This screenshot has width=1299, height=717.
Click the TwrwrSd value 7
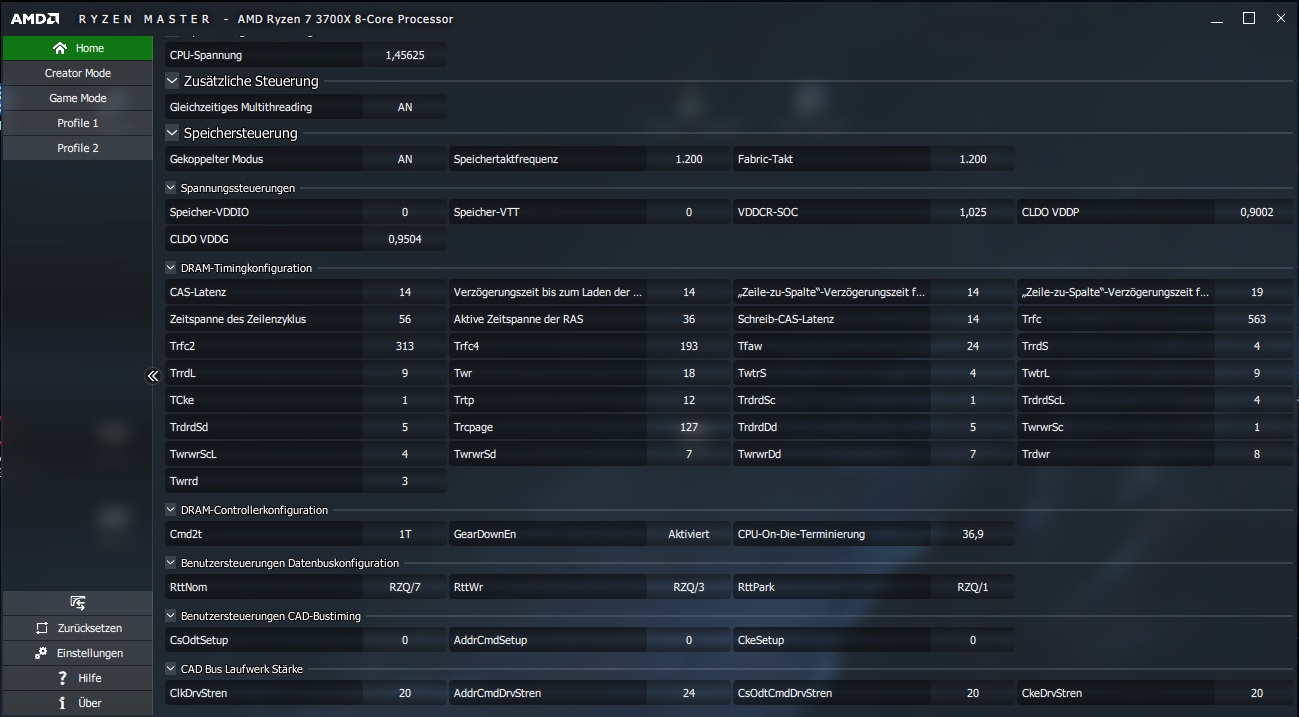point(689,454)
